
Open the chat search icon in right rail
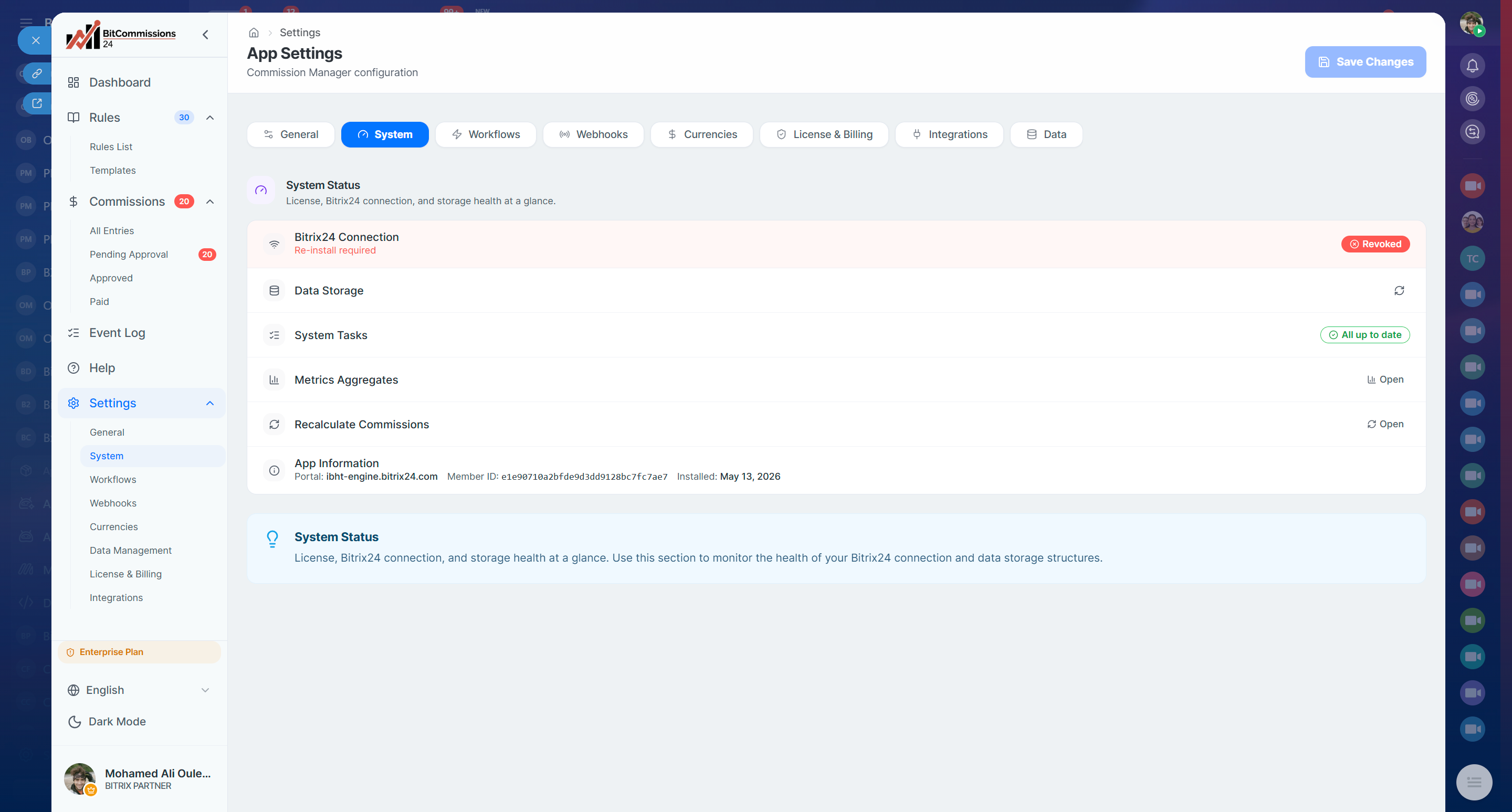coord(1472,131)
